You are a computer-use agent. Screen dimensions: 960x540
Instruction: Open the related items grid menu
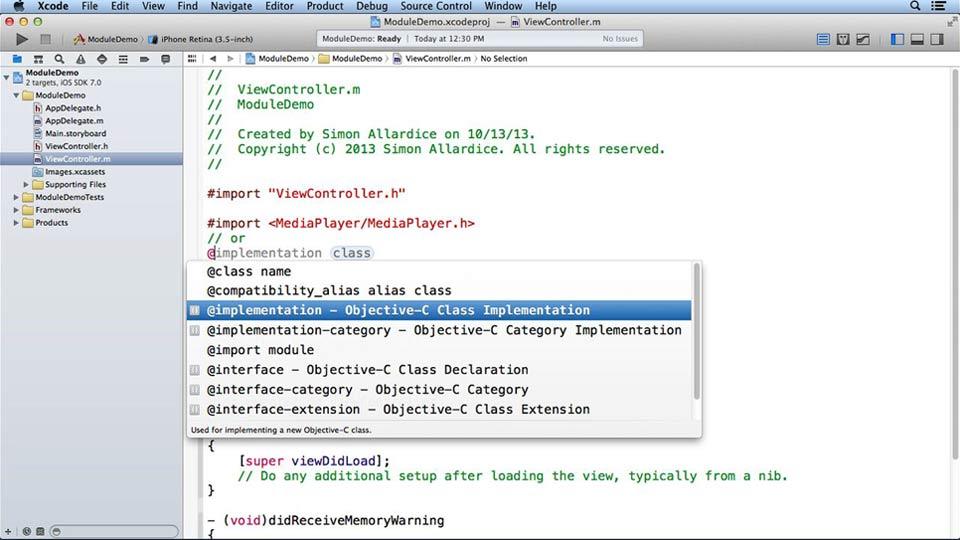192,59
